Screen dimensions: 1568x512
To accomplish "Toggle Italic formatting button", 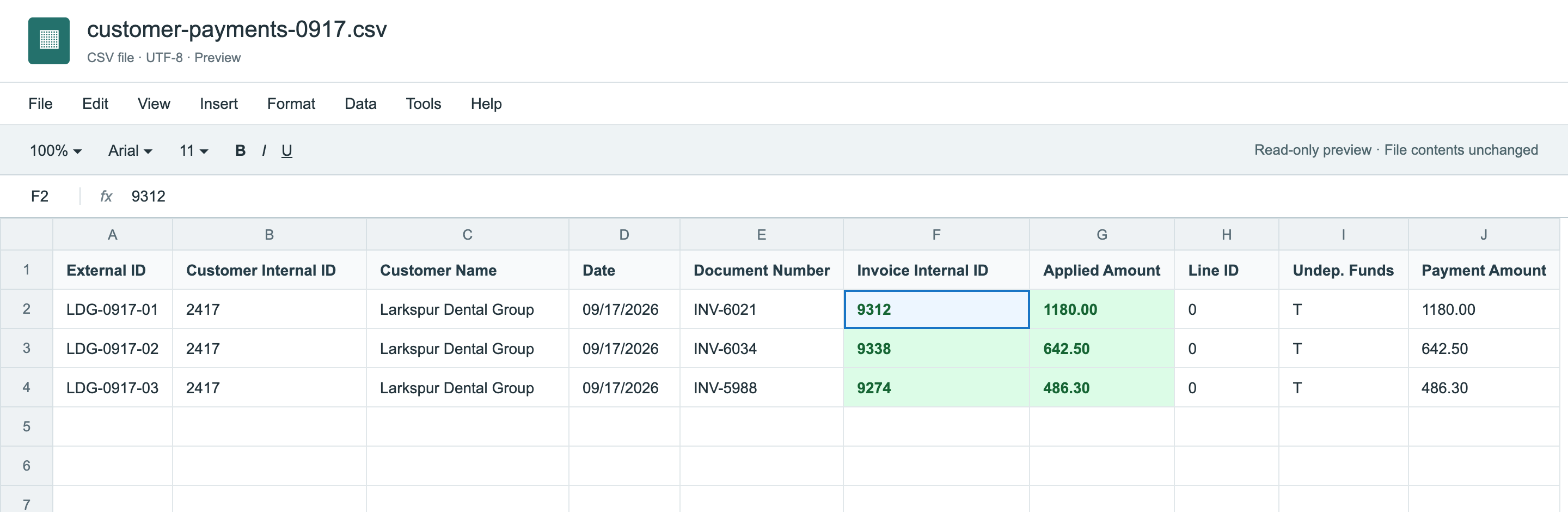I will [264, 150].
